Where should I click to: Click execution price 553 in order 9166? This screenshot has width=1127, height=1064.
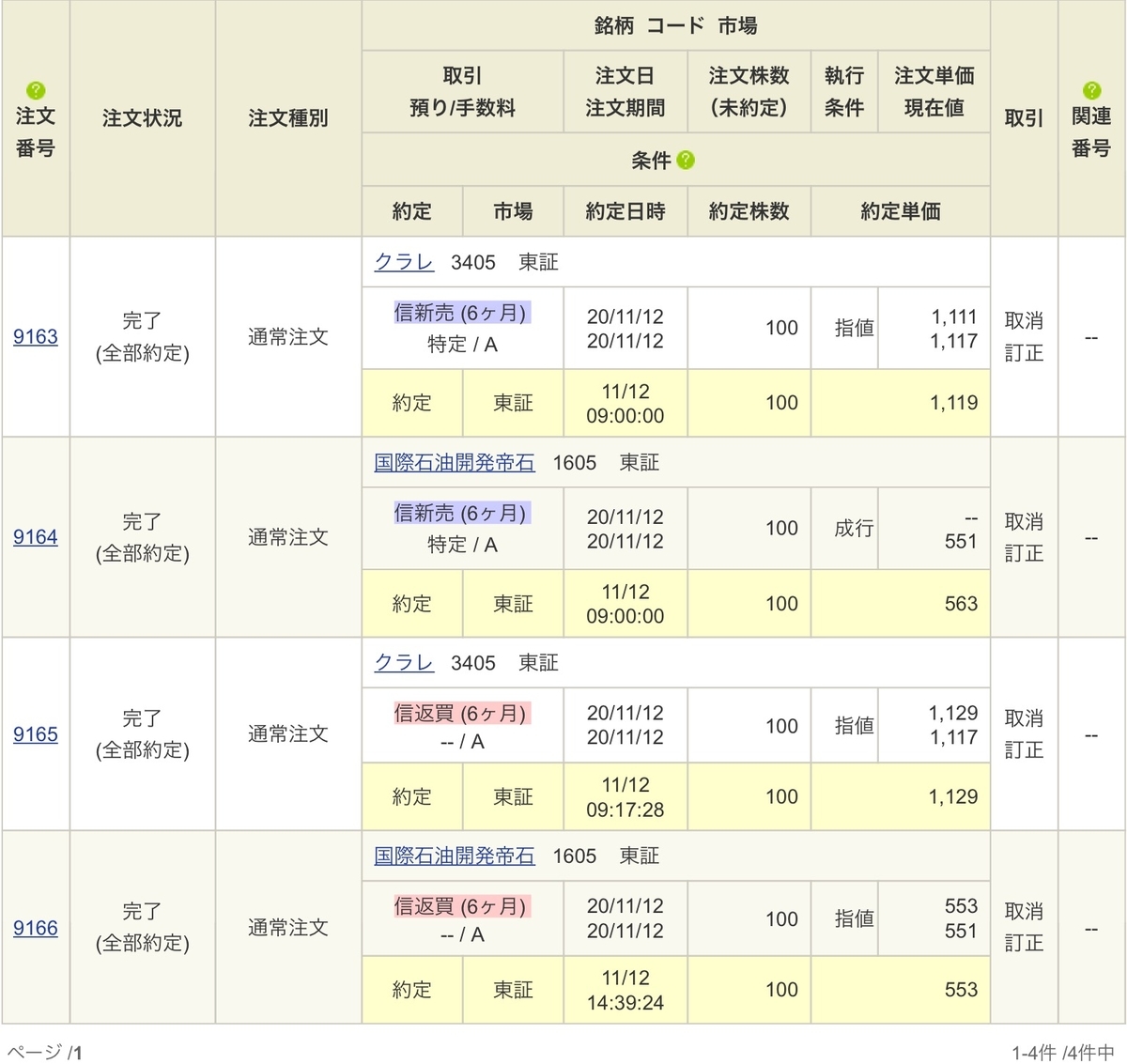pyautogui.click(x=961, y=990)
